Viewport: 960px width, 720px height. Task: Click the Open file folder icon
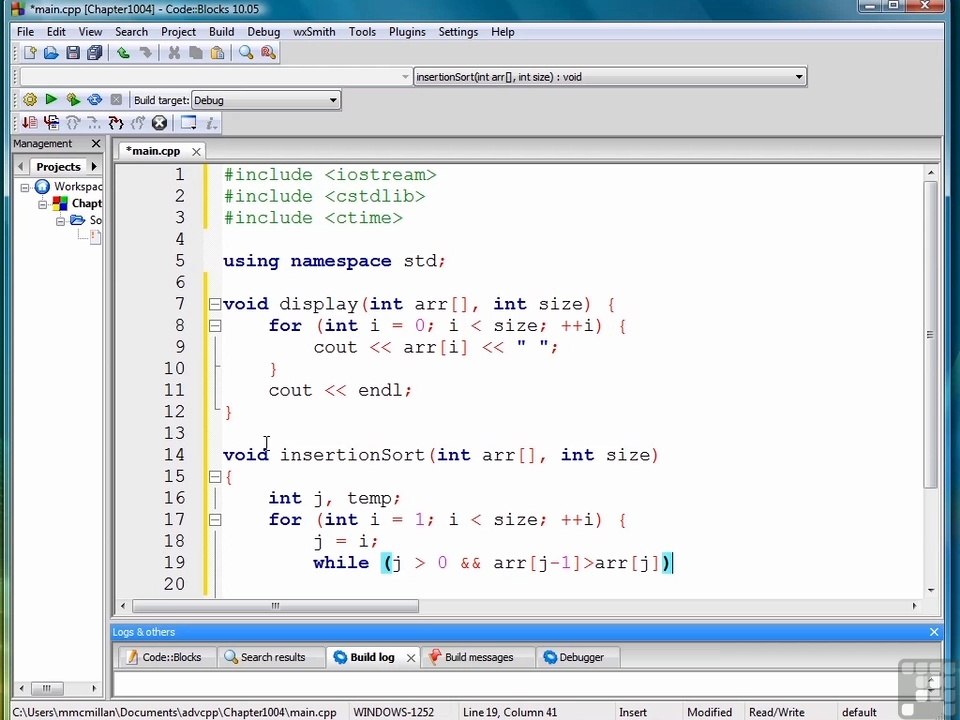pos(51,53)
